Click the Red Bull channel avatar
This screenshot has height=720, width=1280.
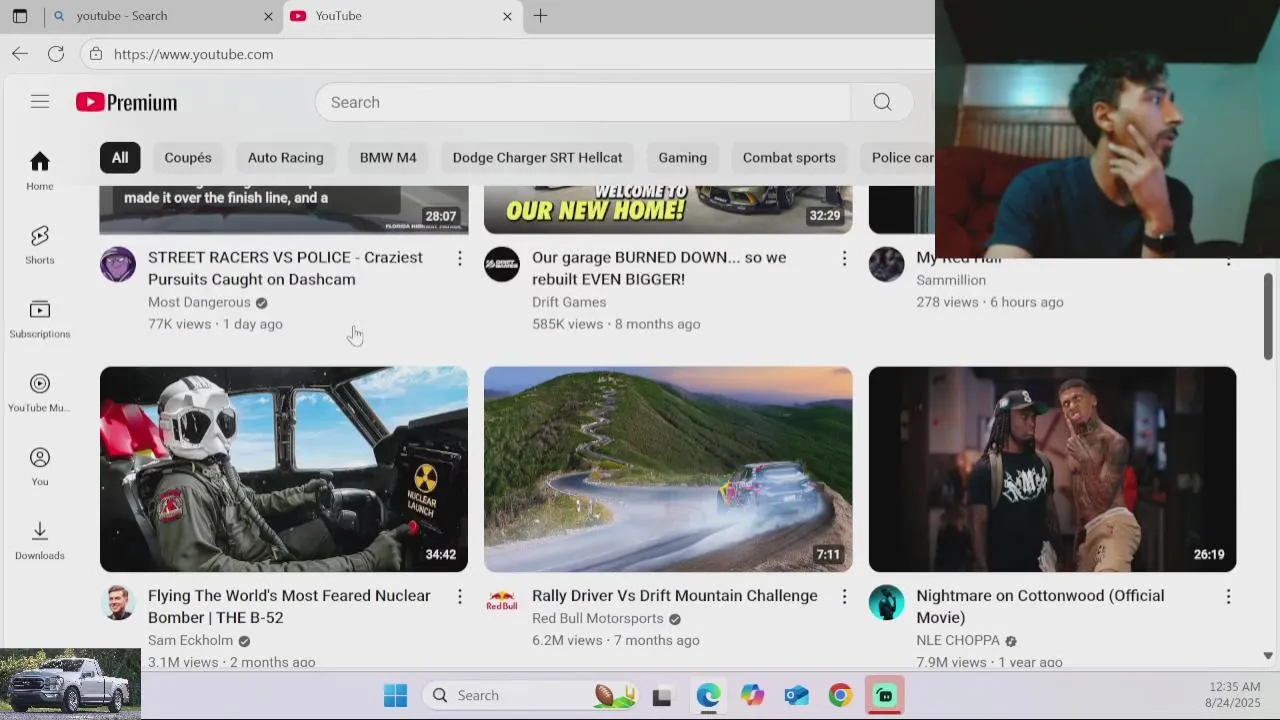[502, 602]
